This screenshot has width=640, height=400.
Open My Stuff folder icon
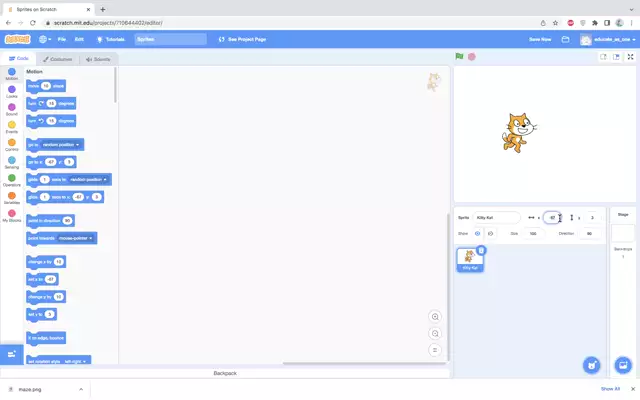pyautogui.click(x=565, y=39)
